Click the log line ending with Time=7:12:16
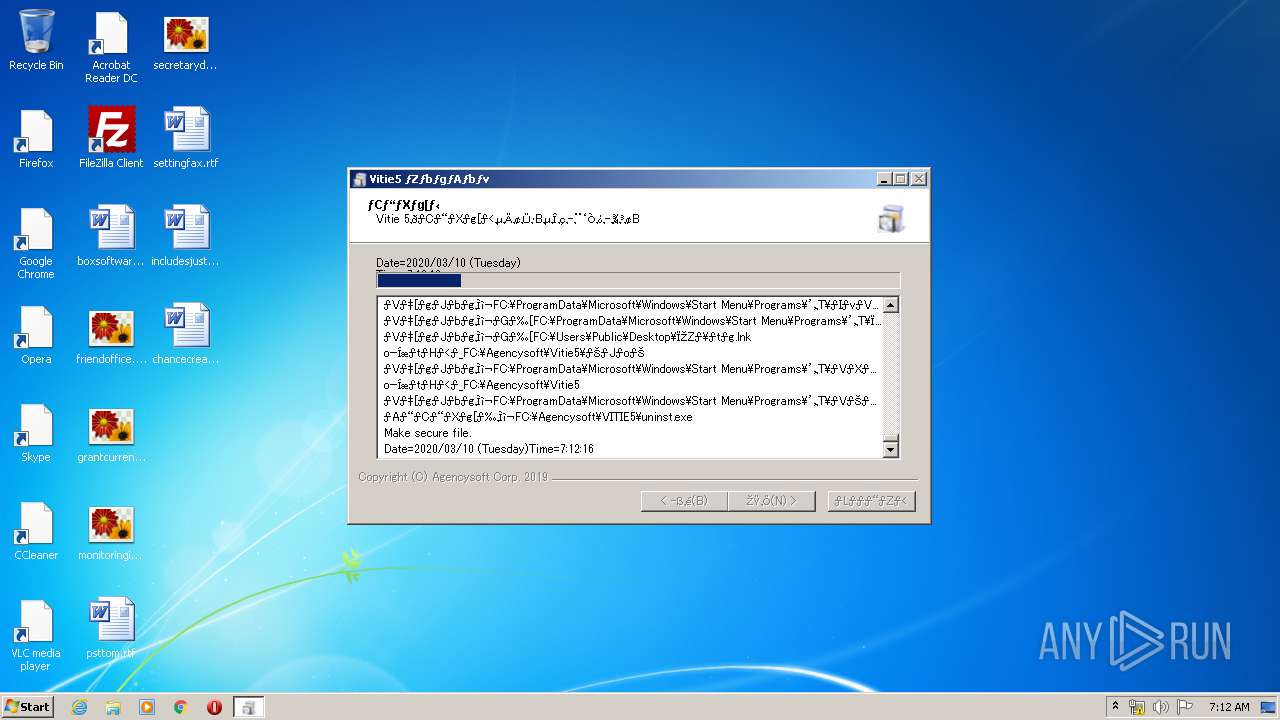 tap(489, 449)
